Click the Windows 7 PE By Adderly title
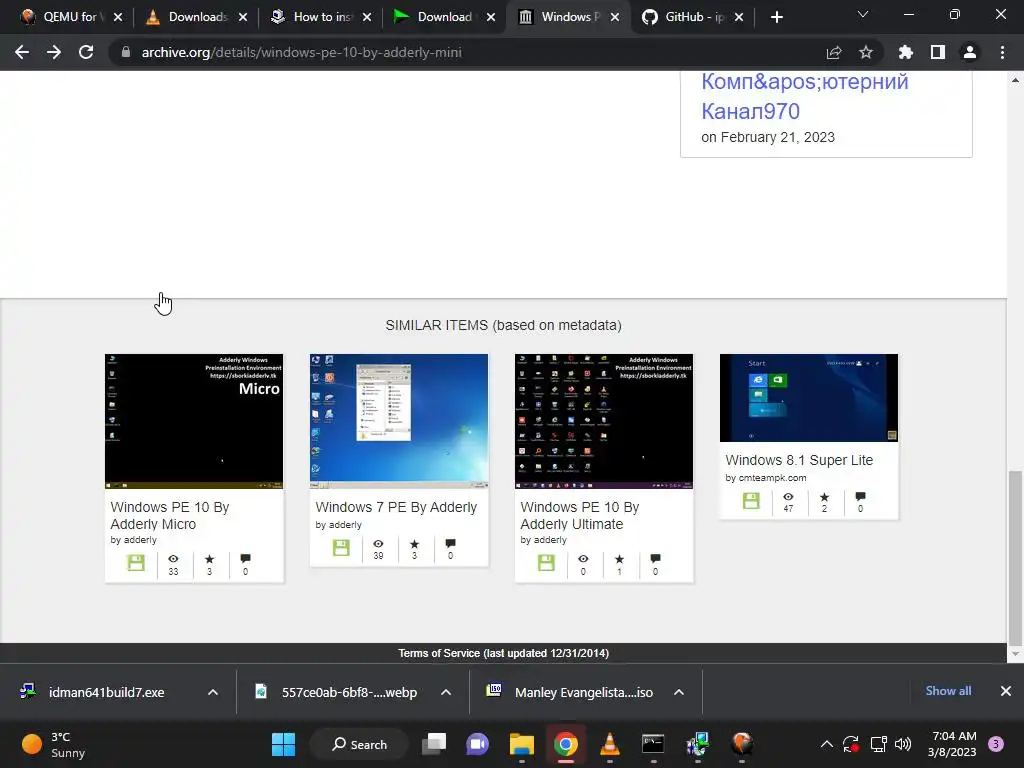This screenshot has width=1024, height=768. 396,507
